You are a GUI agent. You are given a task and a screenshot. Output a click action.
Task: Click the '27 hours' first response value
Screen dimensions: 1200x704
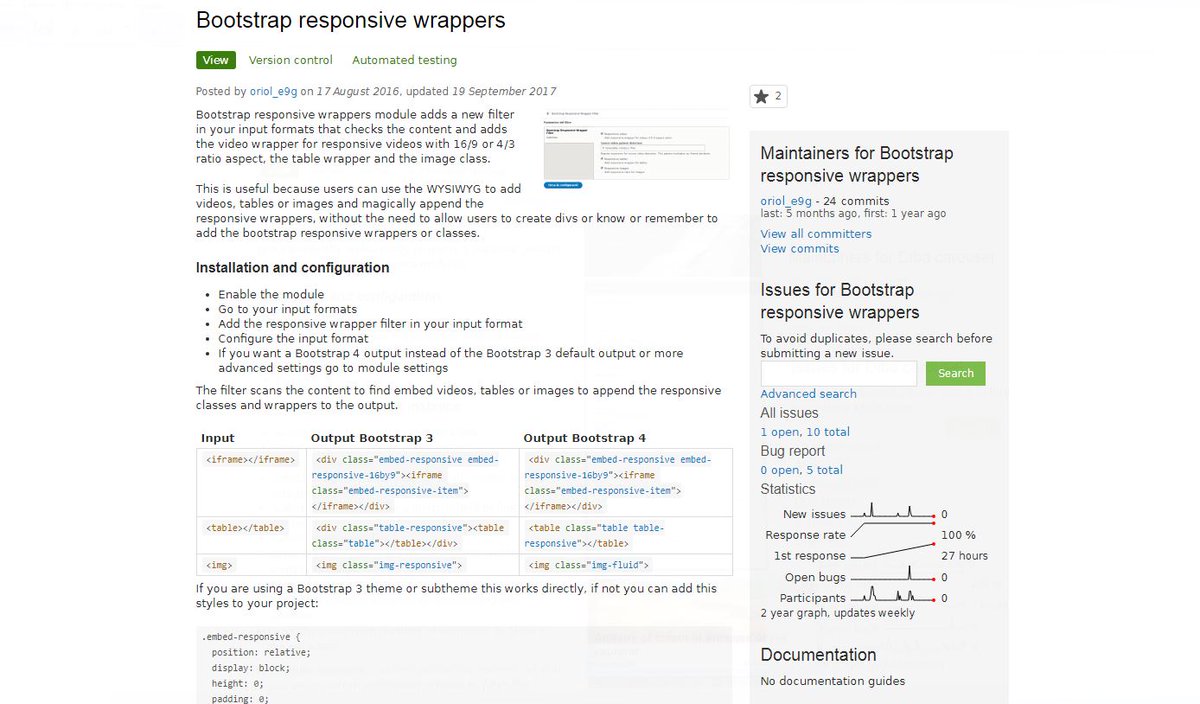[x=964, y=556]
